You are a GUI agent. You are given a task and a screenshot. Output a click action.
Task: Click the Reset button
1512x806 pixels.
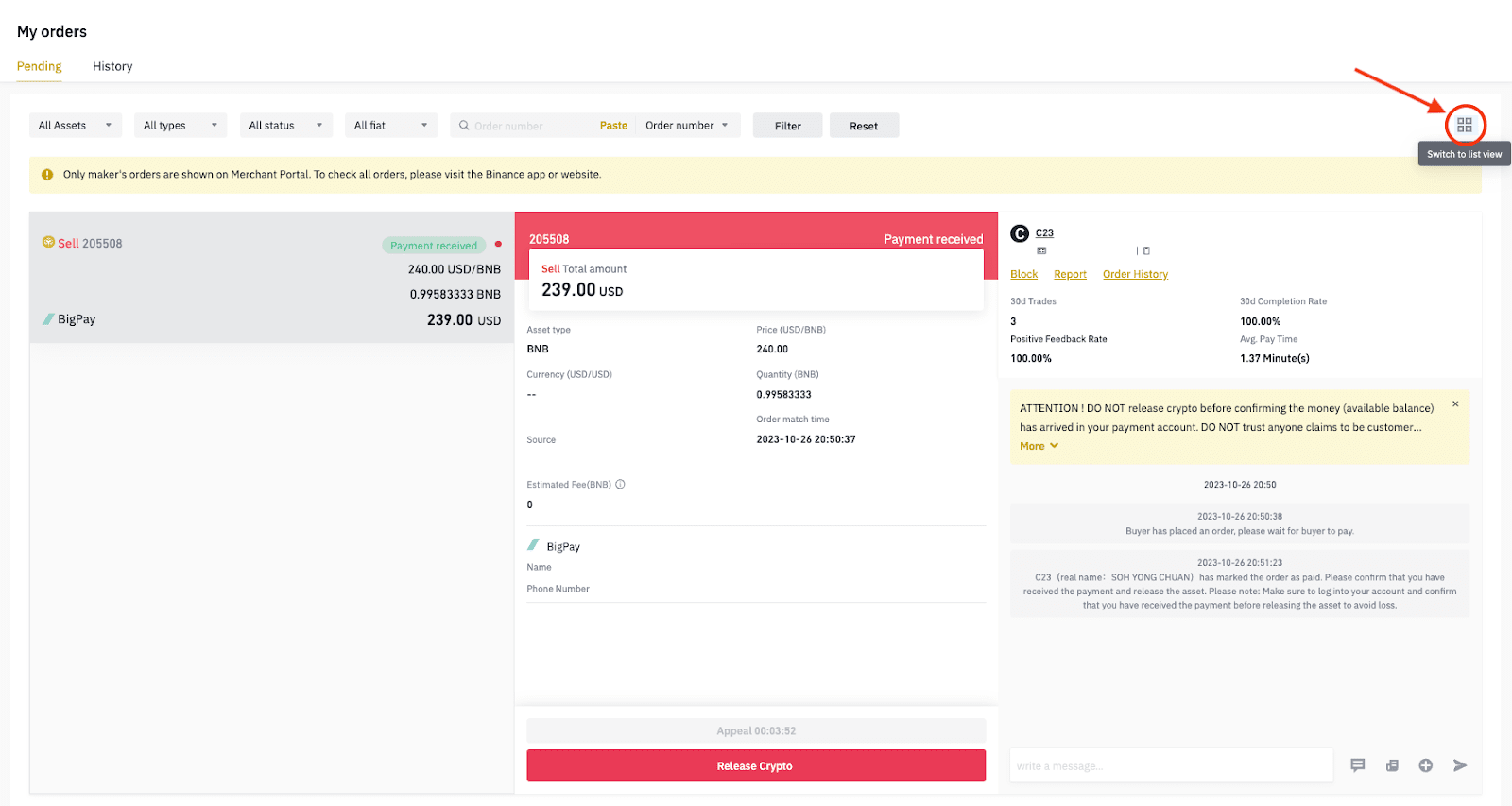point(864,126)
